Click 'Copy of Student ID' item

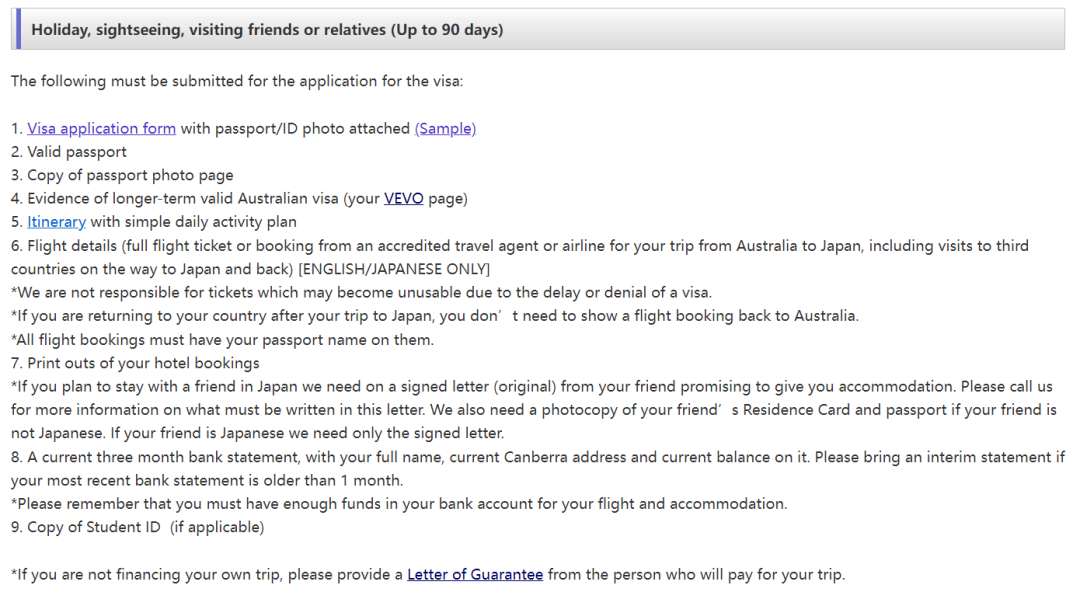tap(138, 527)
